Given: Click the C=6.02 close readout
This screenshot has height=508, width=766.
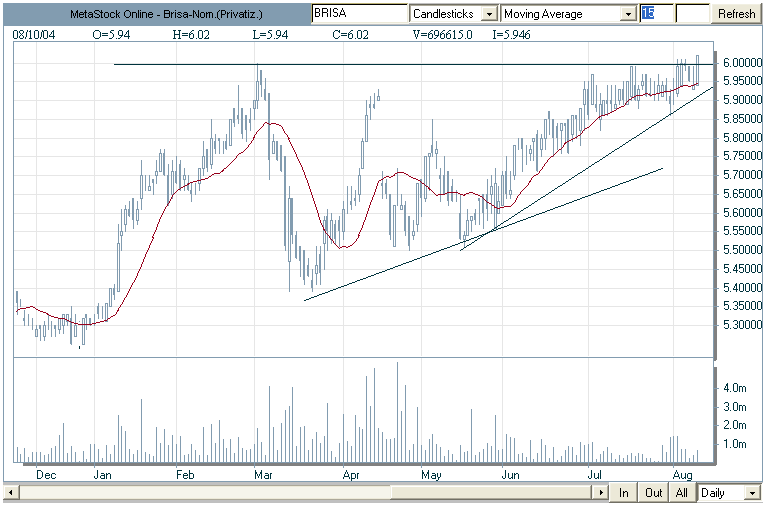Looking at the screenshot, I should tap(350, 34).
